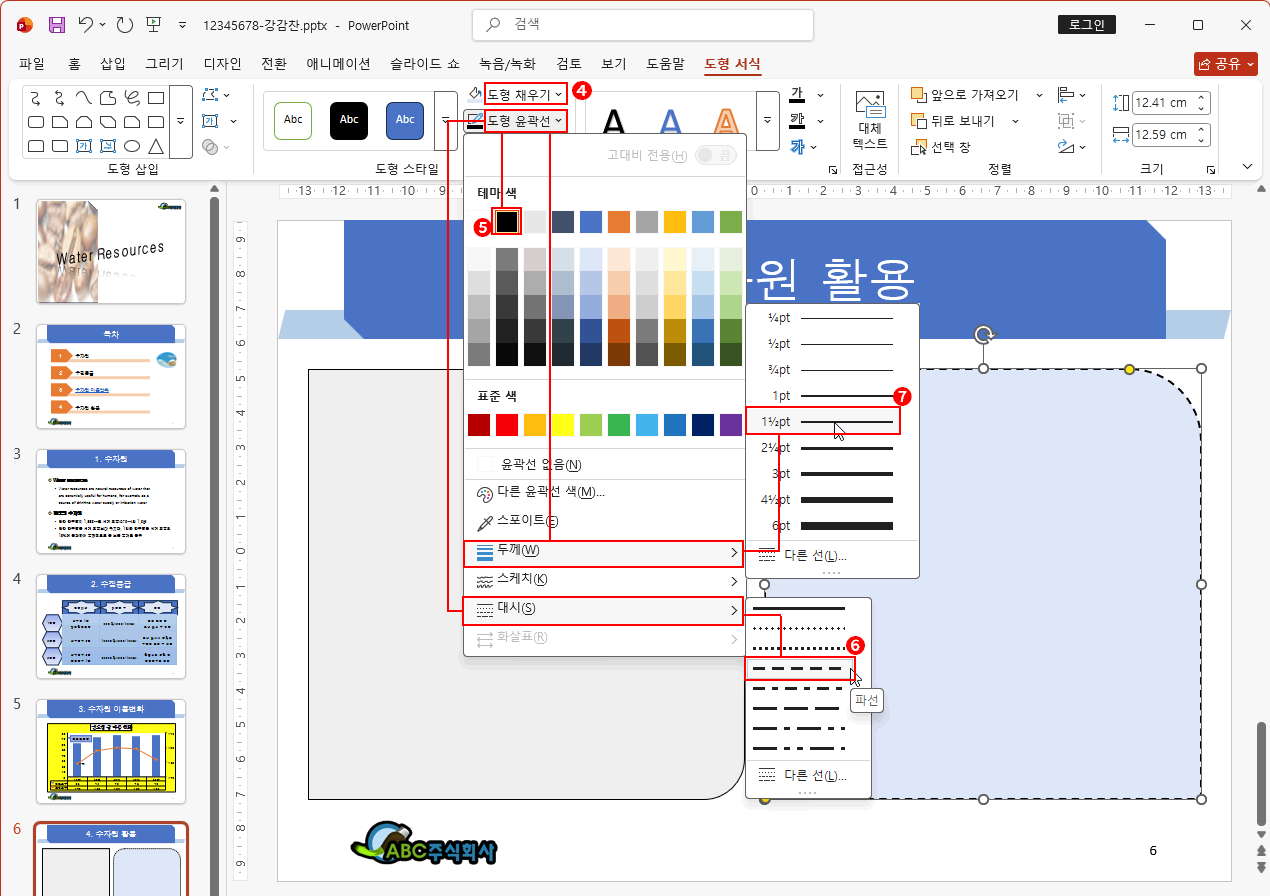Screen dimensions: 1270x896
Task: Open the Insert (삽입) ribbon tab
Action: pos(113,64)
